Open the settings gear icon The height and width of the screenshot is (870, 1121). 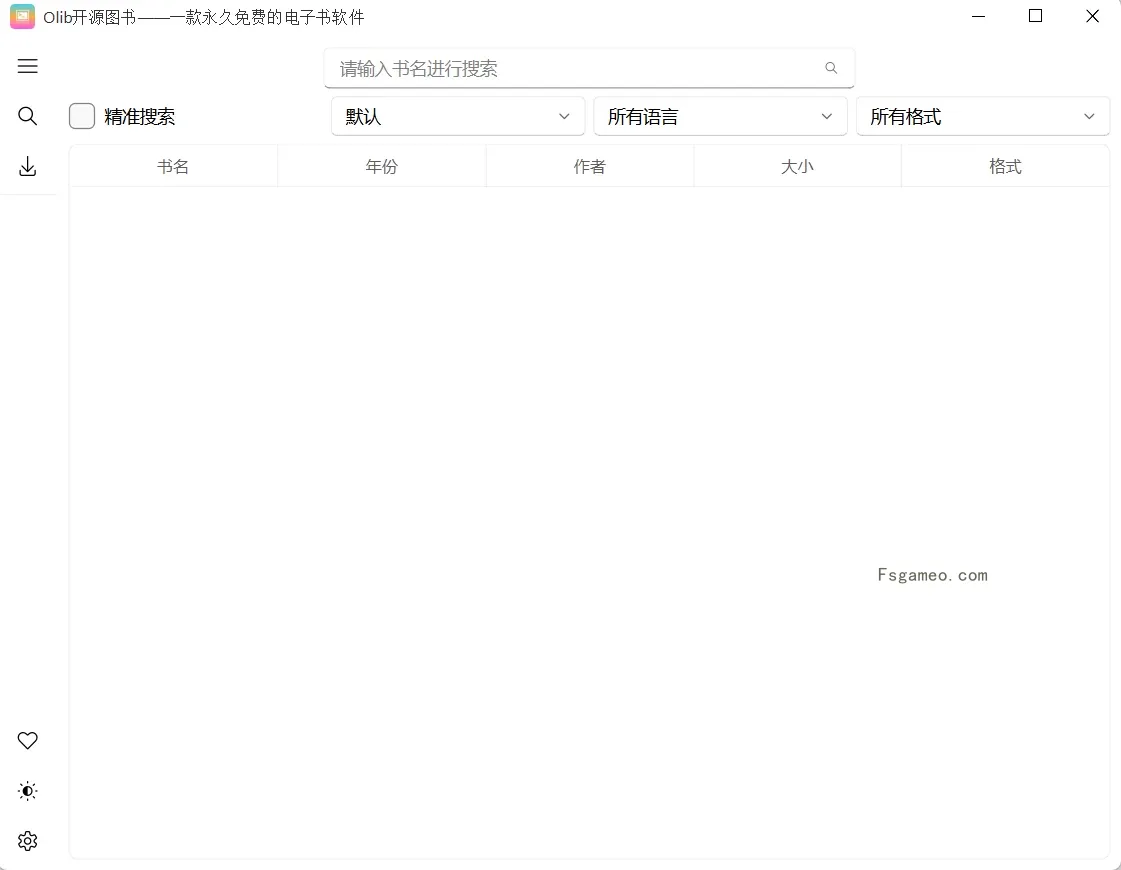(27, 841)
